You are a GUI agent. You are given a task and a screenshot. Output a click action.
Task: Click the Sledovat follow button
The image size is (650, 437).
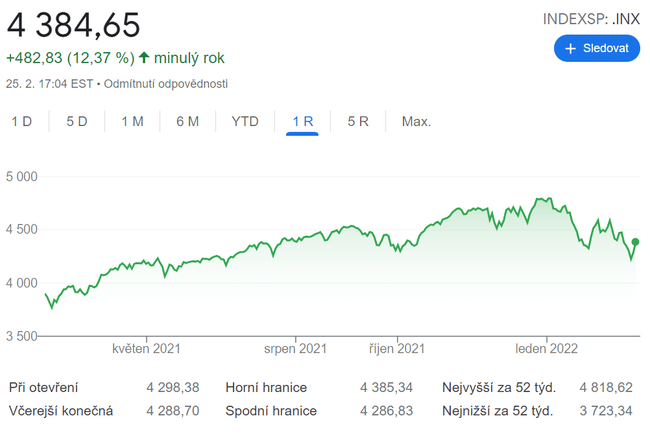[596, 48]
